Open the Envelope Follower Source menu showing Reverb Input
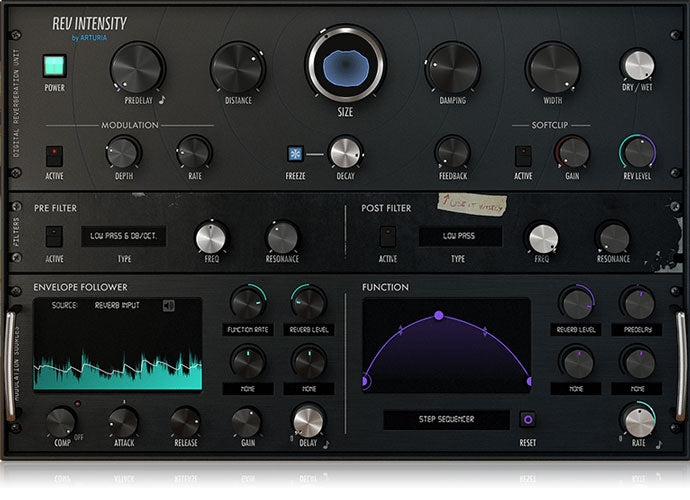Viewport: 690px width, 500px height. pyautogui.click(x=117, y=305)
